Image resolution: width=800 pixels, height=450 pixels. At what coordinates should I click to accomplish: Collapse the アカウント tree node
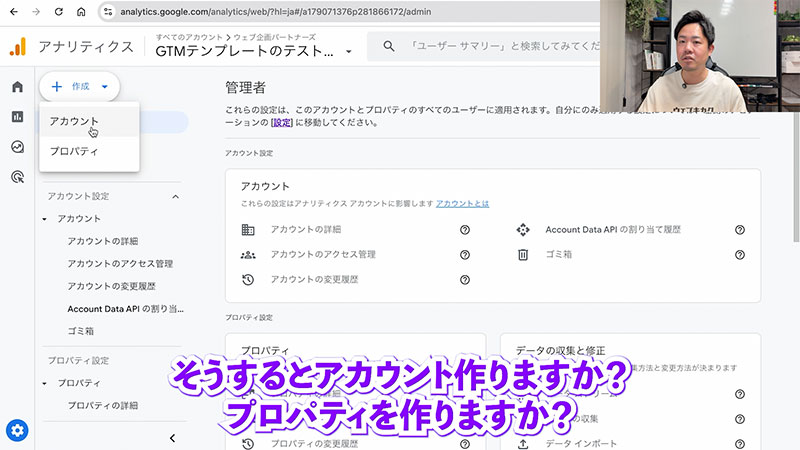(x=44, y=219)
